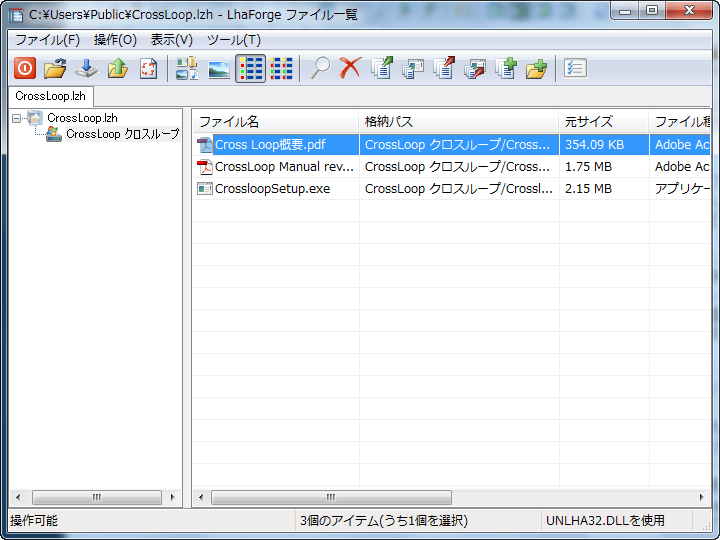Click the magnifying glass search icon
Image resolution: width=720 pixels, height=540 pixels.
[x=320, y=68]
